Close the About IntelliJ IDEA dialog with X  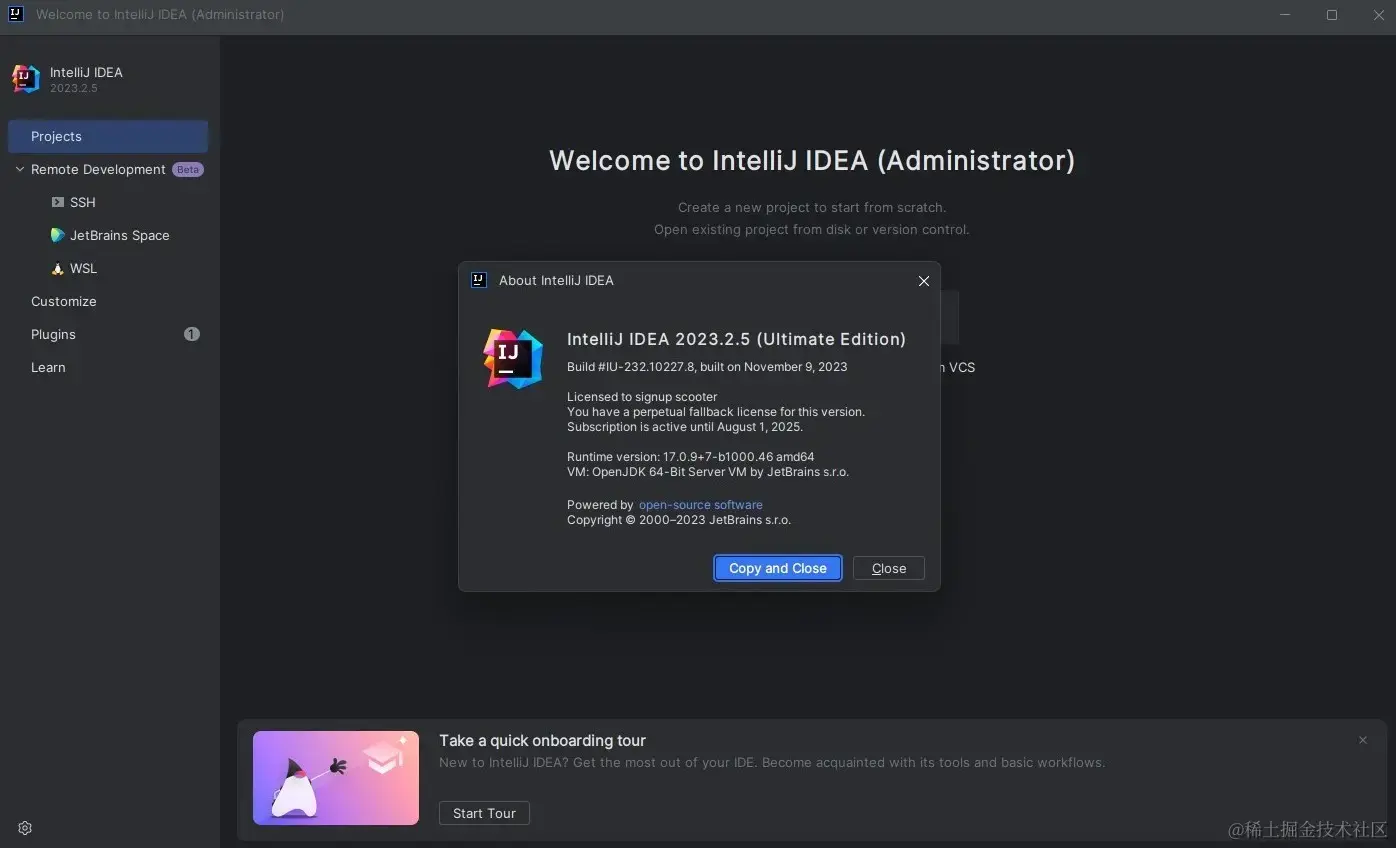pyautogui.click(x=923, y=281)
